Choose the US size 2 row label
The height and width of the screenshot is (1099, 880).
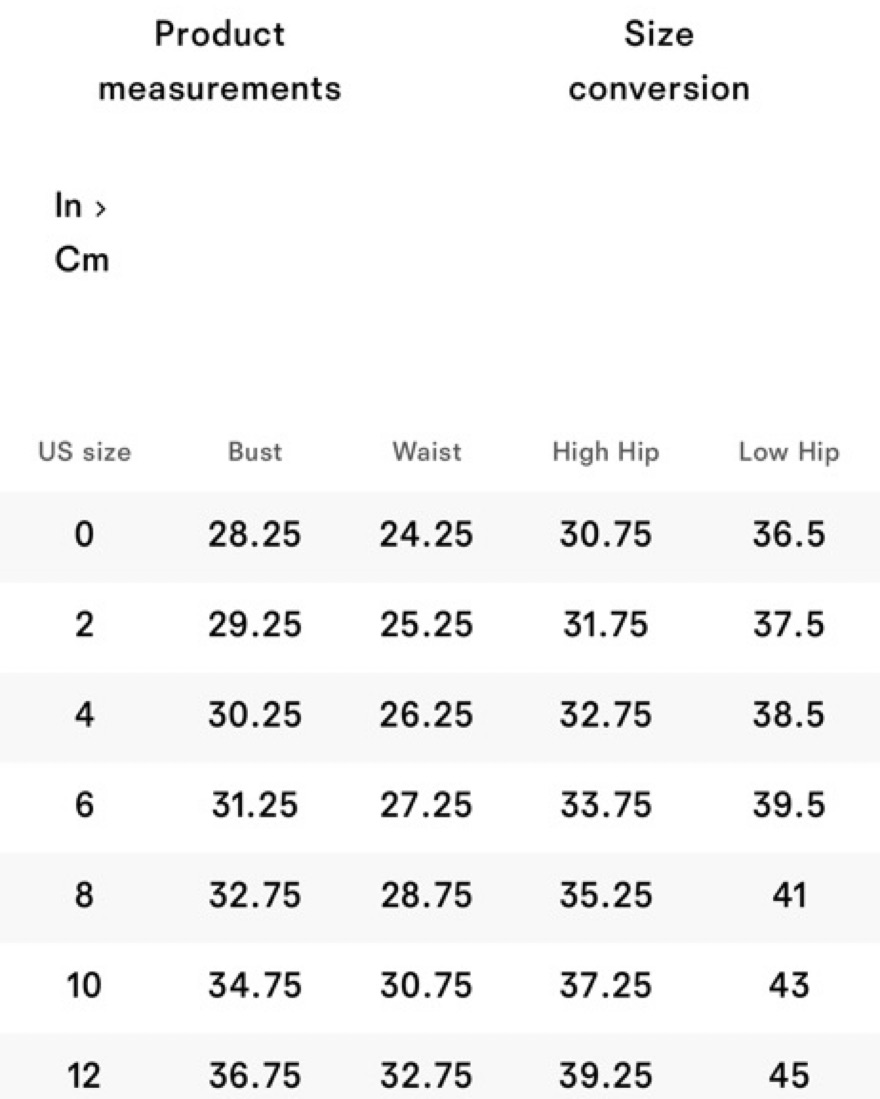(x=84, y=625)
